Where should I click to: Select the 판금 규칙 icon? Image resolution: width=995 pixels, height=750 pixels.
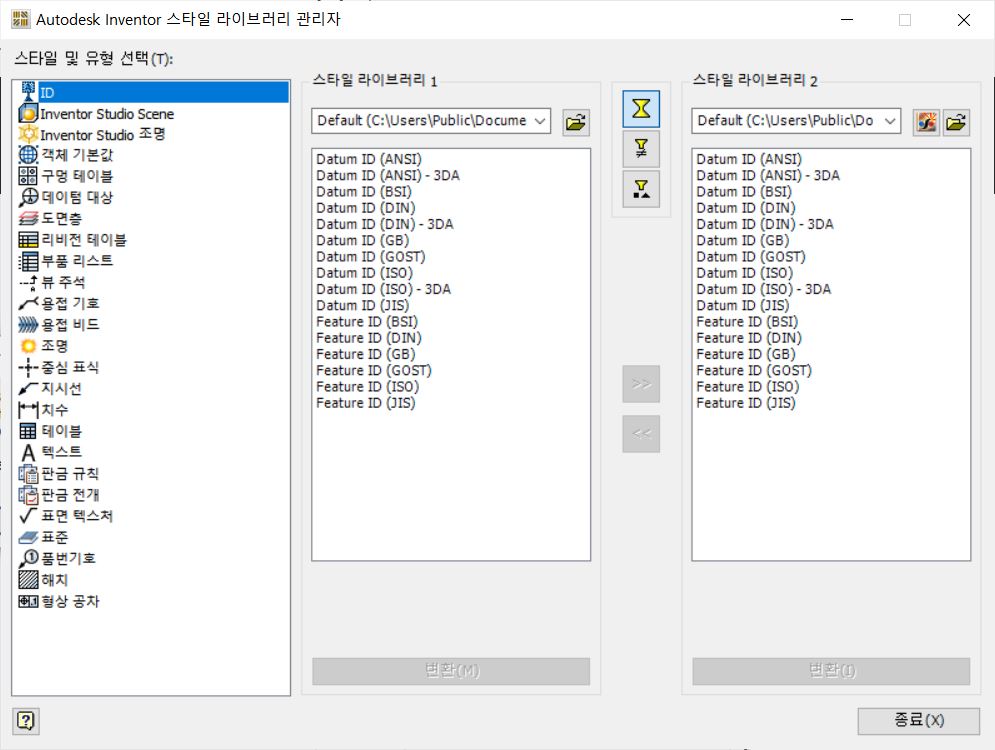[29, 473]
